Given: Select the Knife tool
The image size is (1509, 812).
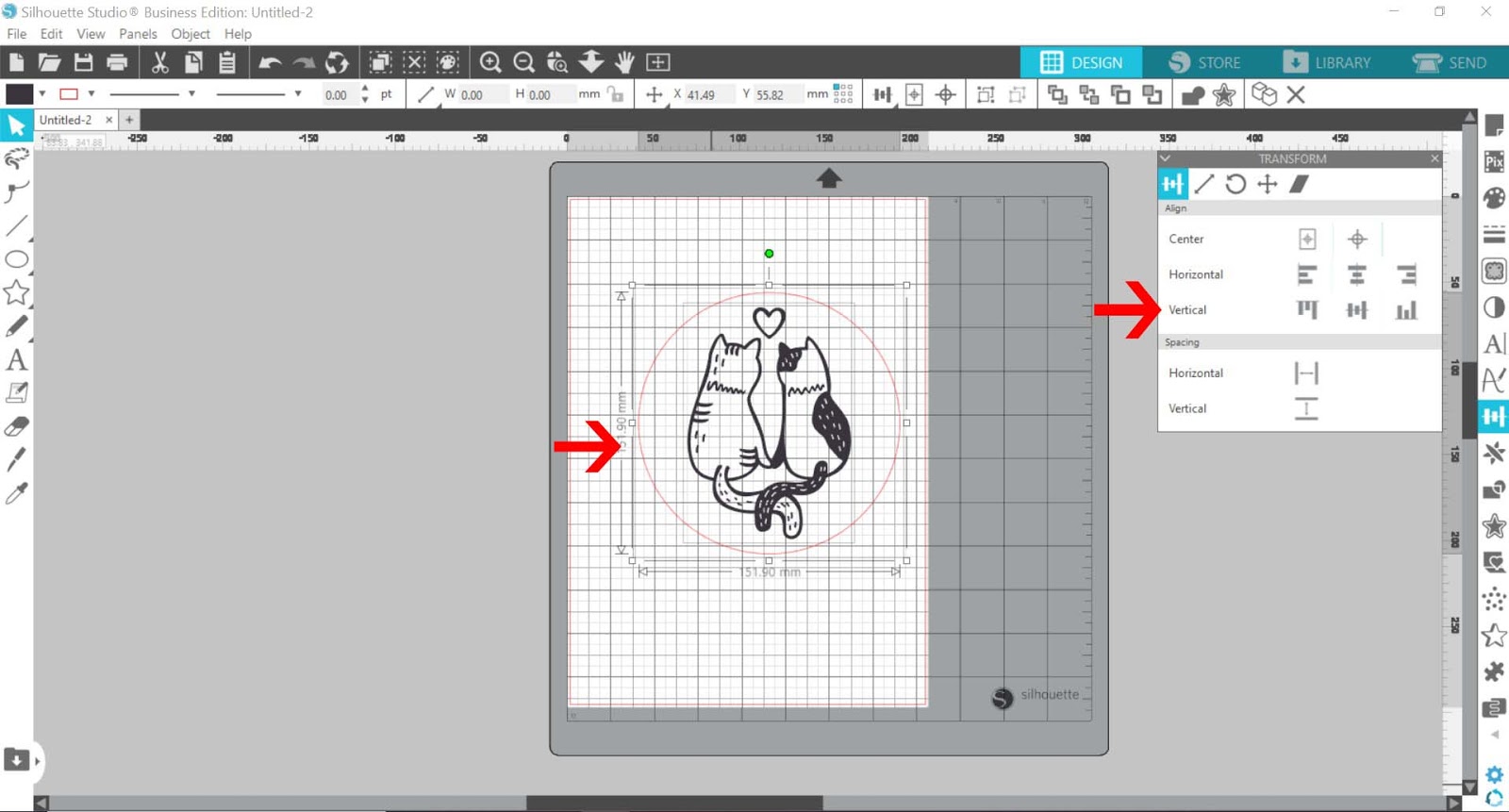Looking at the screenshot, I should coord(16,459).
